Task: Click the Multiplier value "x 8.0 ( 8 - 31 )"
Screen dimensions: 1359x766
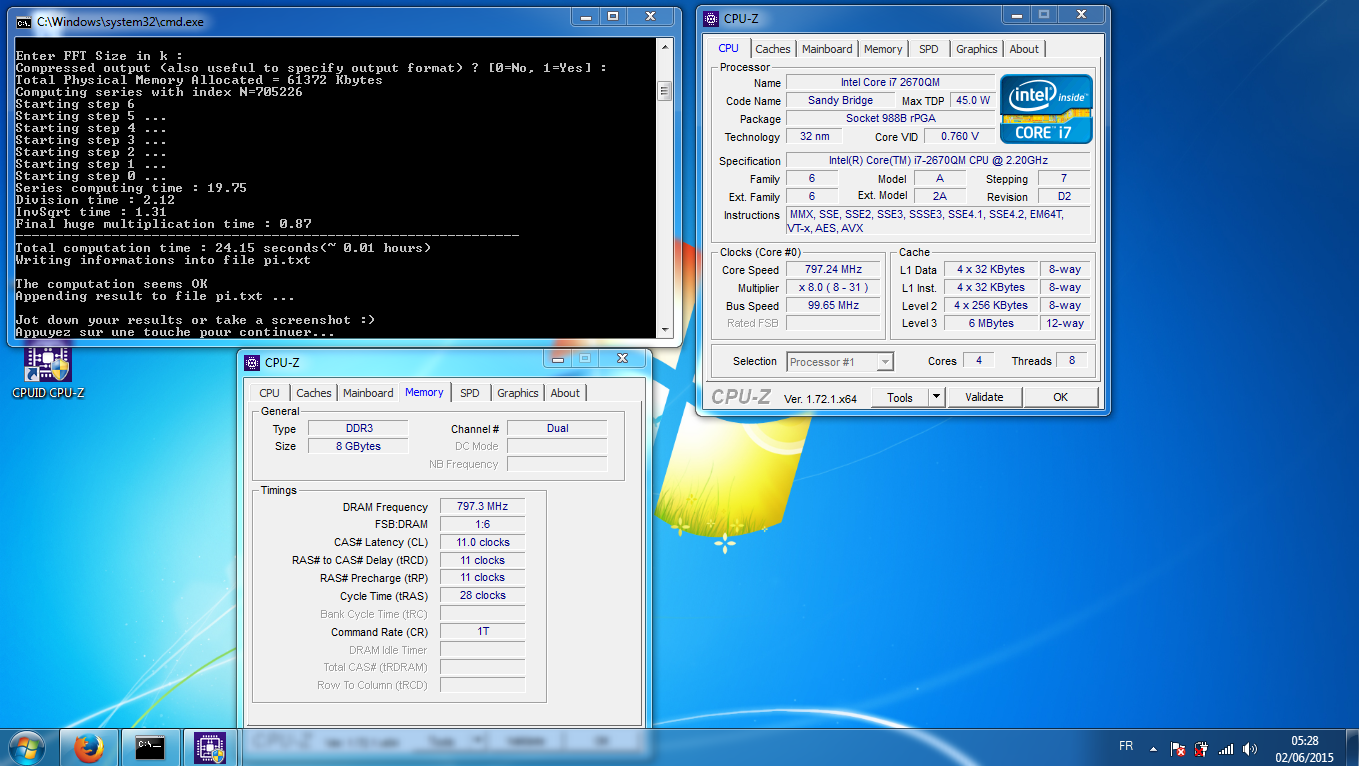Action: [x=832, y=287]
